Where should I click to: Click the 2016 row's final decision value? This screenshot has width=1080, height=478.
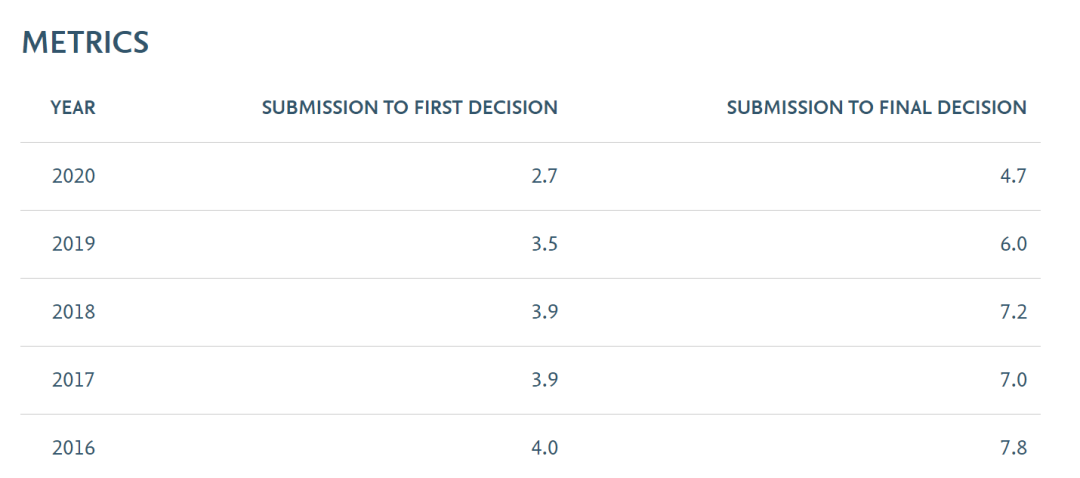point(1013,448)
